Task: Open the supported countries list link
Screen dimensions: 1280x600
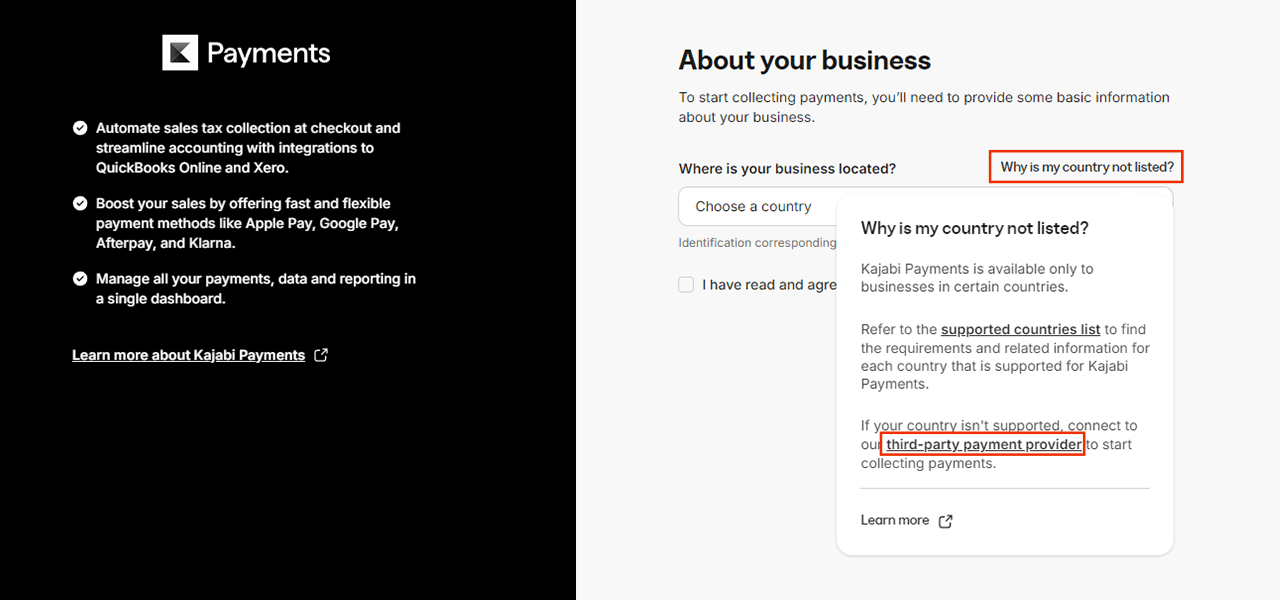Action: [1020, 329]
